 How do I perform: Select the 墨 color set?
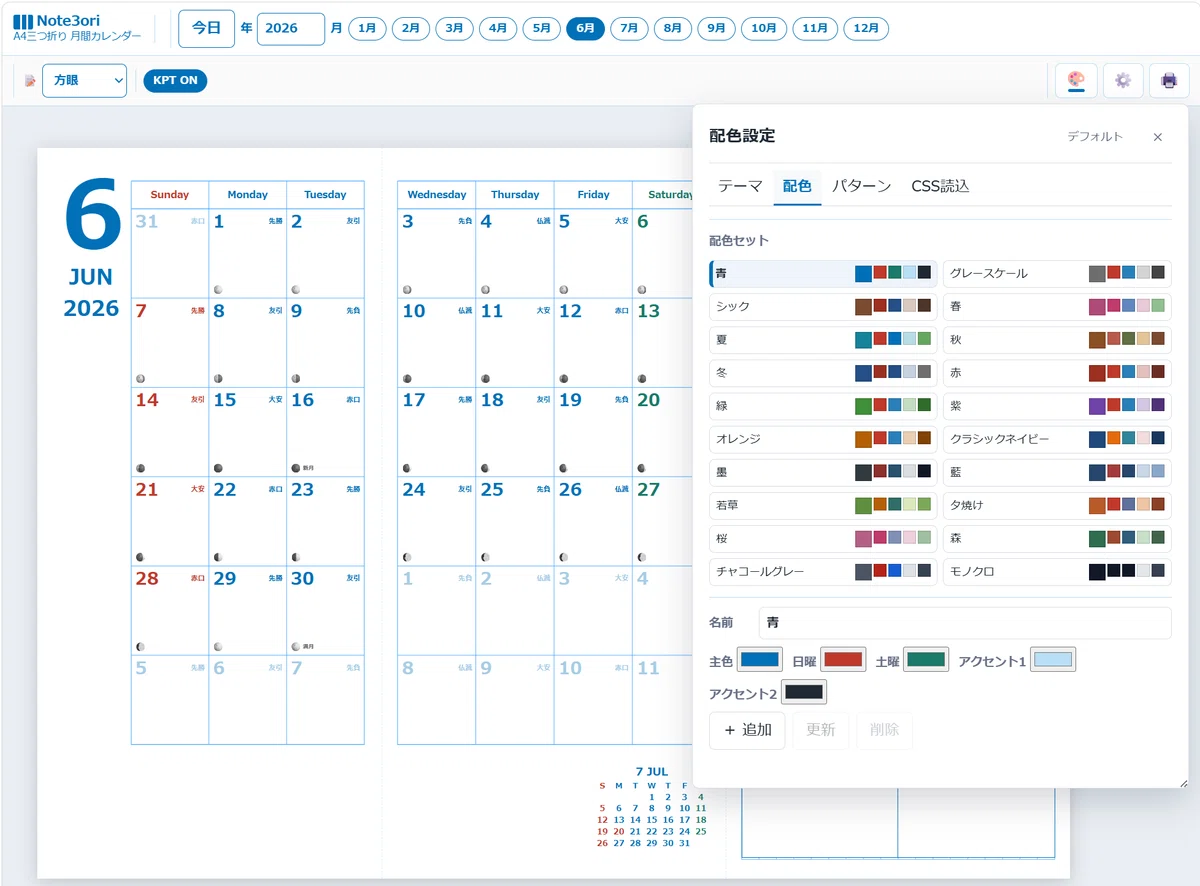point(823,472)
